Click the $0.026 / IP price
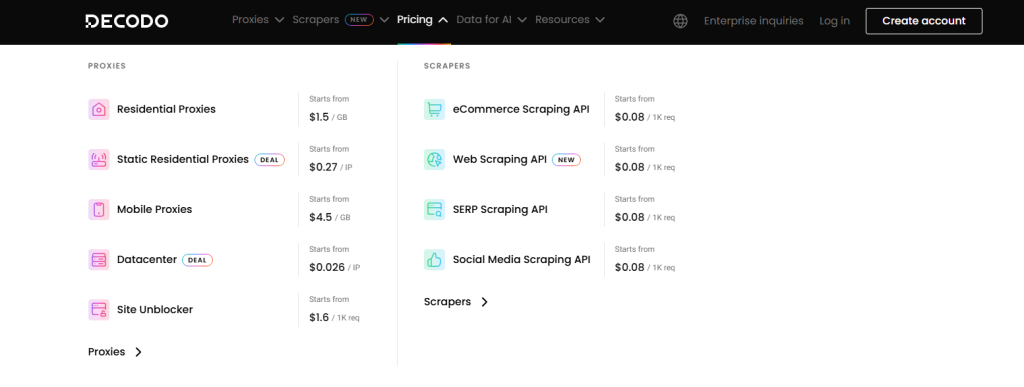 (335, 268)
